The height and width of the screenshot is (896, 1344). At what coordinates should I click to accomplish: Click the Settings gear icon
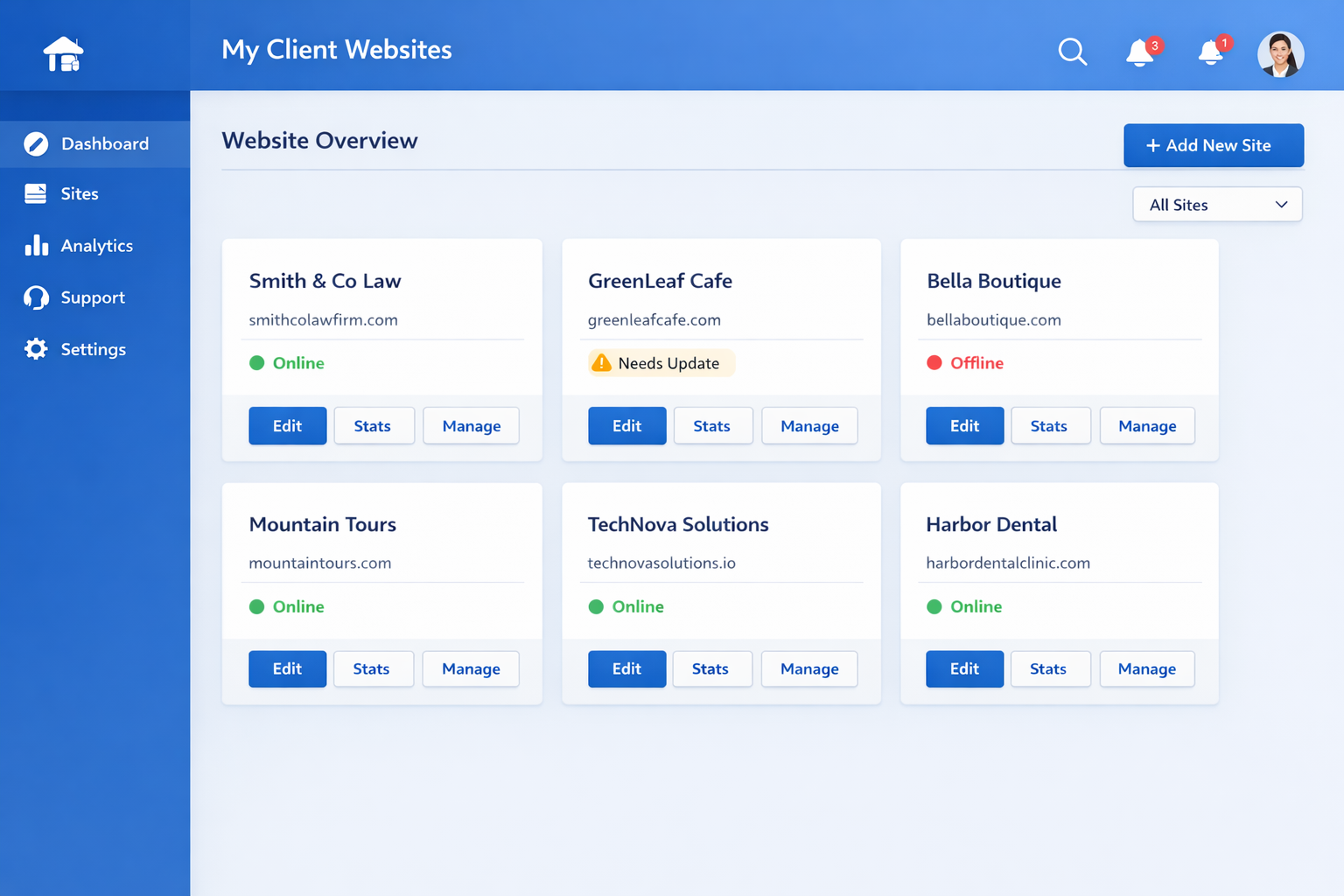click(x=36, y=349)
